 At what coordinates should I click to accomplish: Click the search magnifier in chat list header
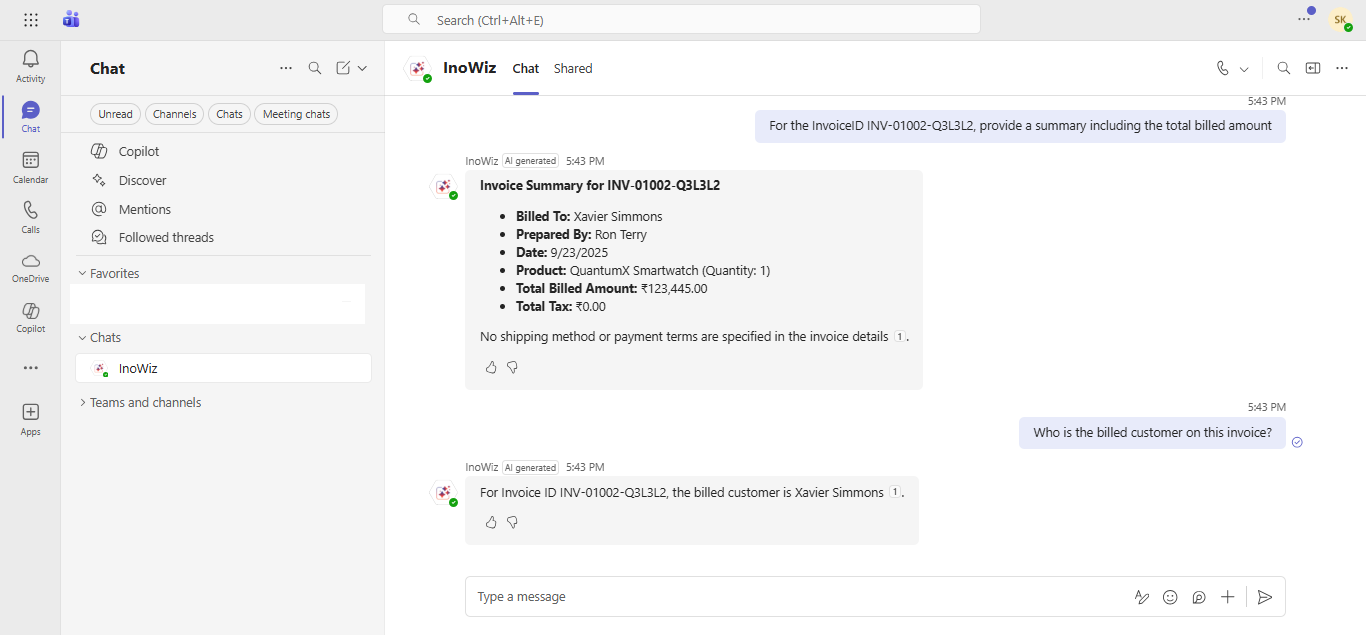(x=315, y=68)
